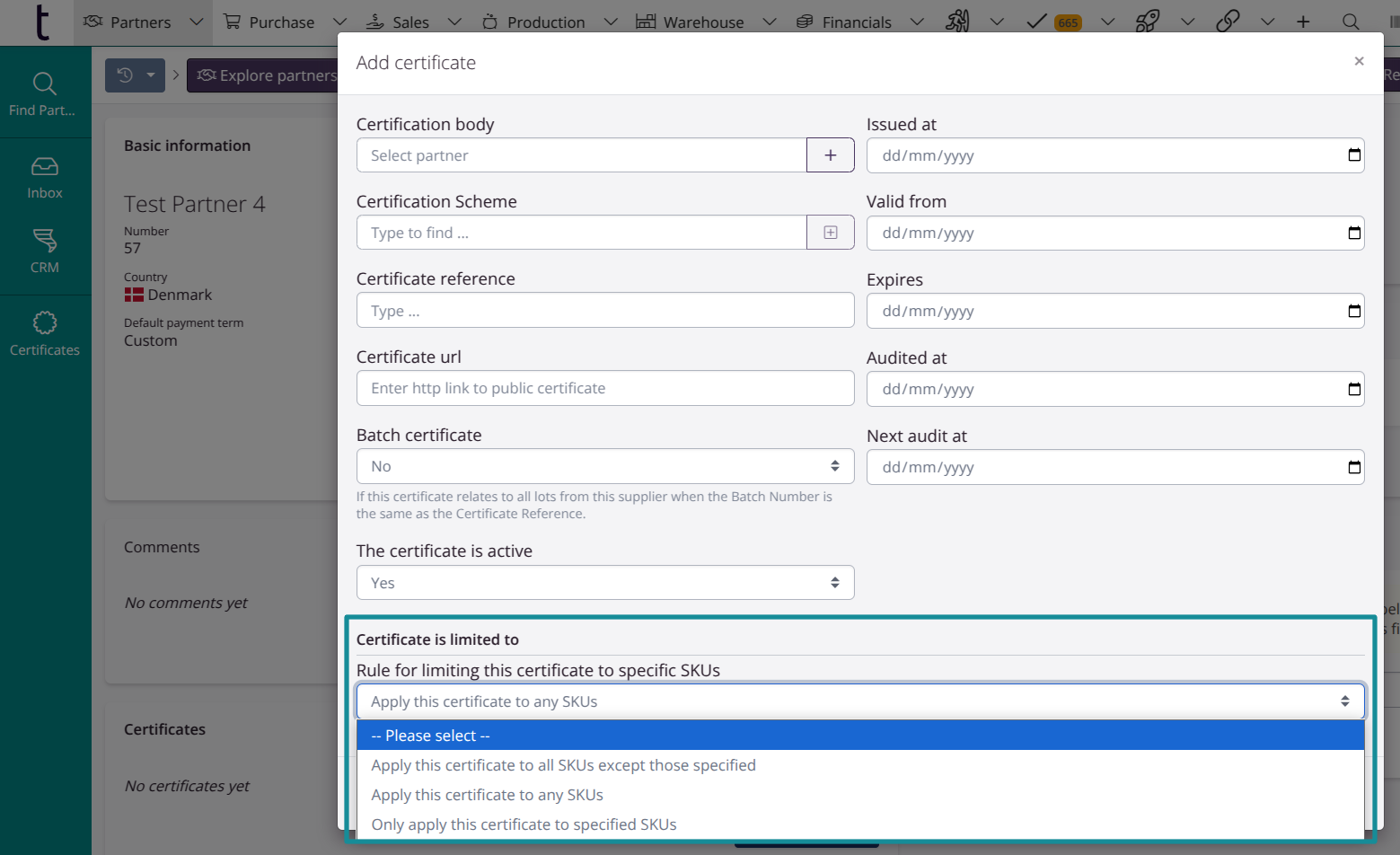
Task: Open the Batch certificate dropdown
Action: pos(605,466)
